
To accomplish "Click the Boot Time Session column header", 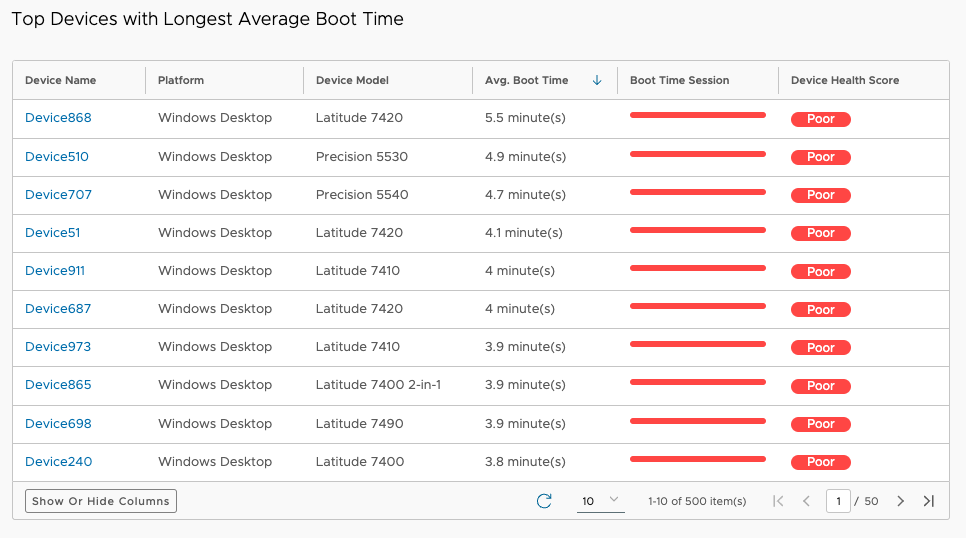I will coord(679,80).
